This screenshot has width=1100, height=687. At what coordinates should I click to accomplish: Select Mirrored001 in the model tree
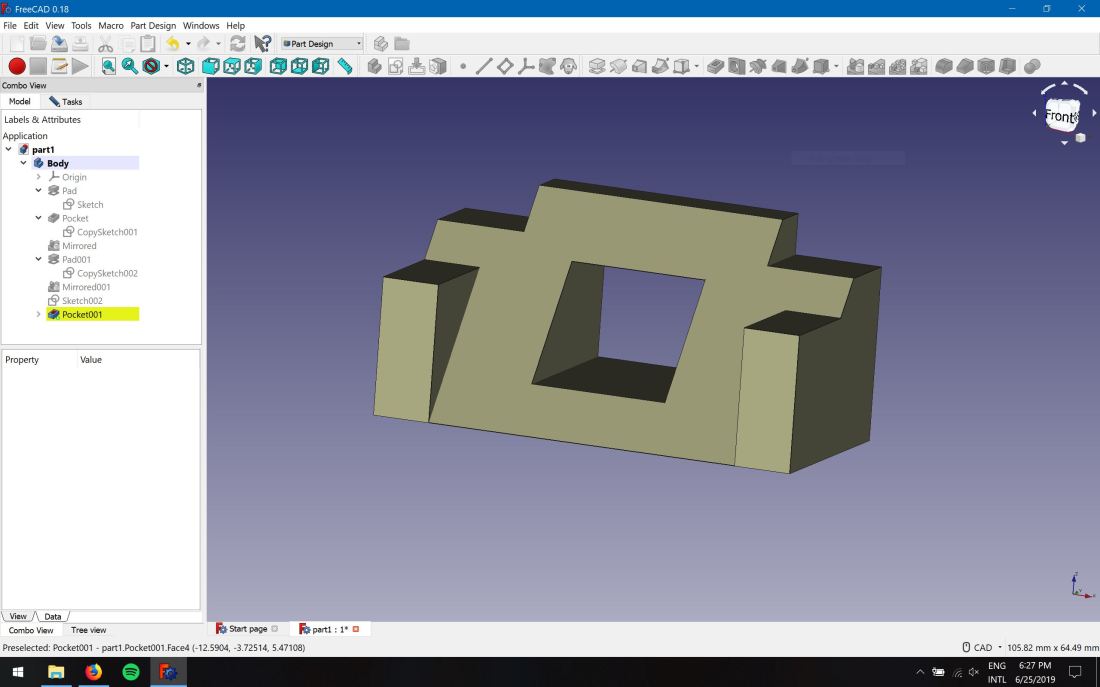click(x=86, y=287)
